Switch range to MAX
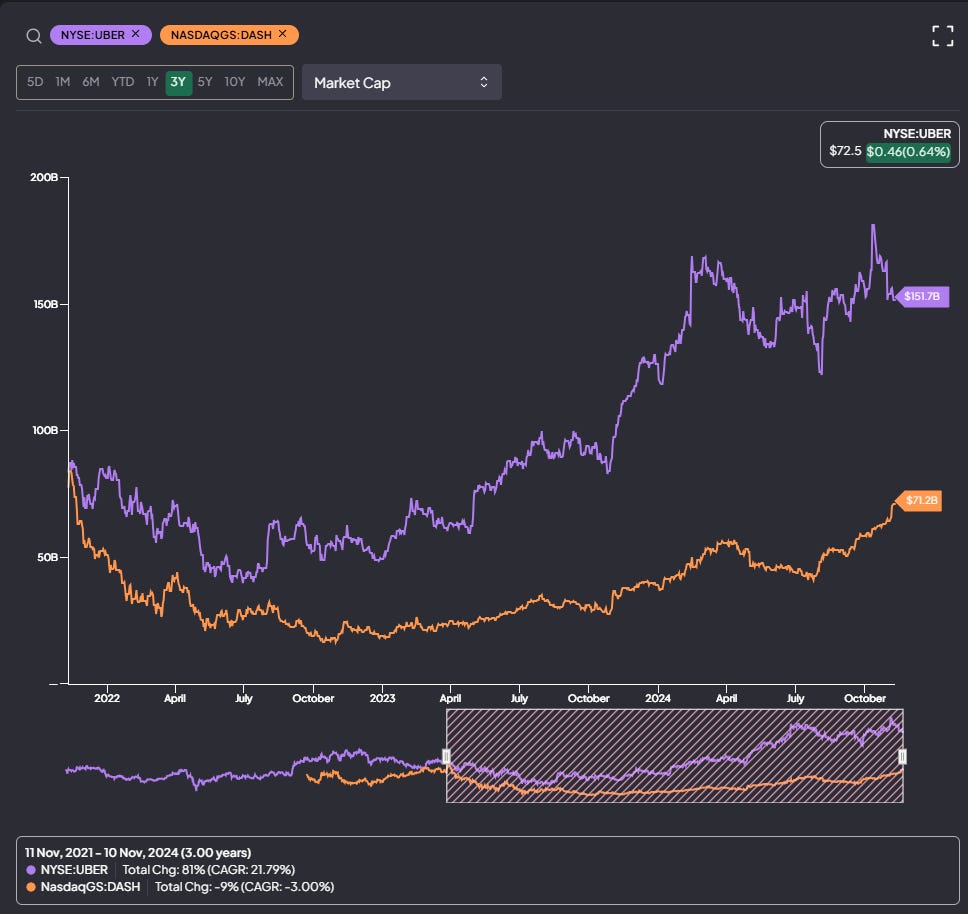Screen dimensions: 968x914 pos(270,81)
